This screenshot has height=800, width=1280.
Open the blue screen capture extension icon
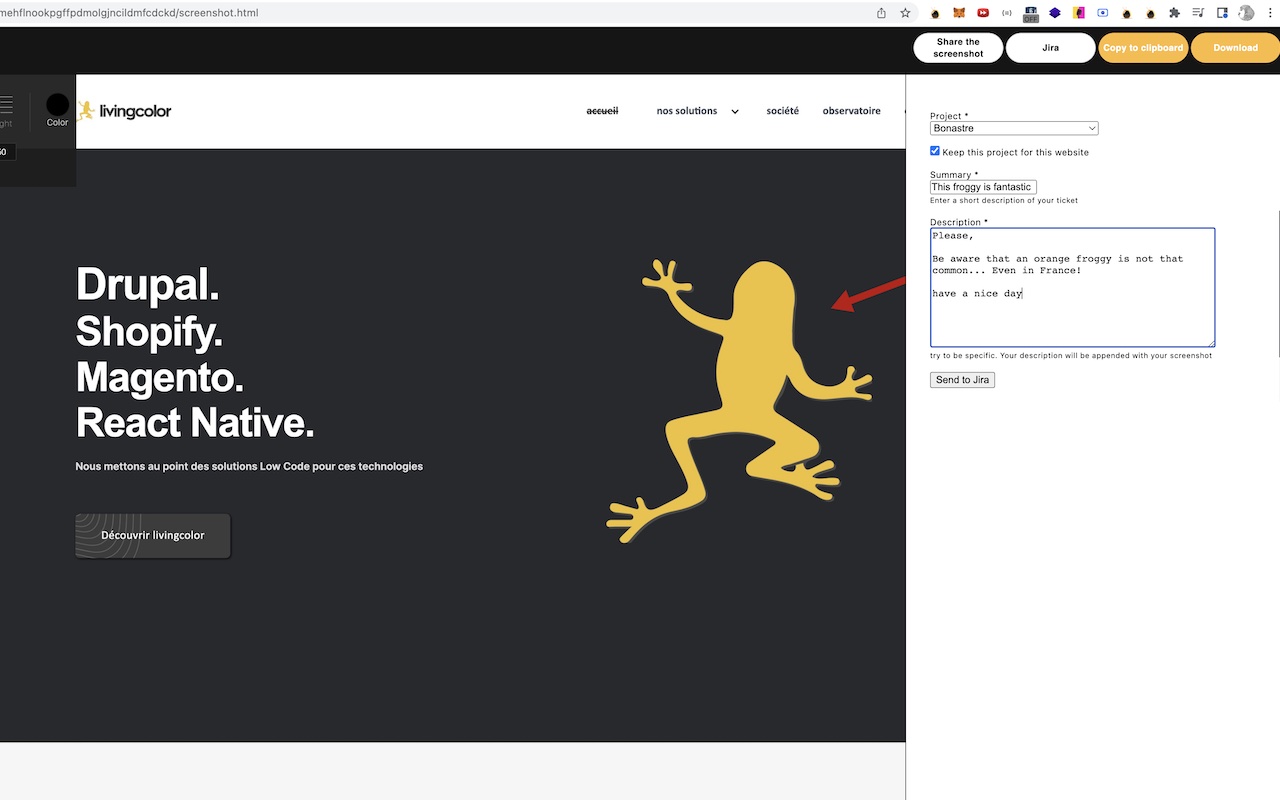(1103, 13)
